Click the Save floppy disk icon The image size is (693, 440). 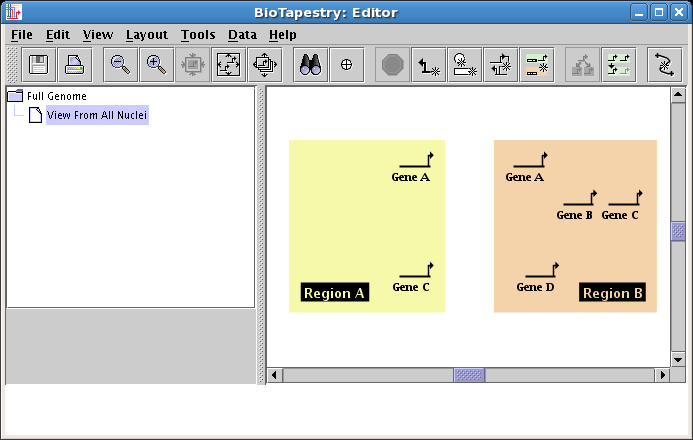pos(40,65)
